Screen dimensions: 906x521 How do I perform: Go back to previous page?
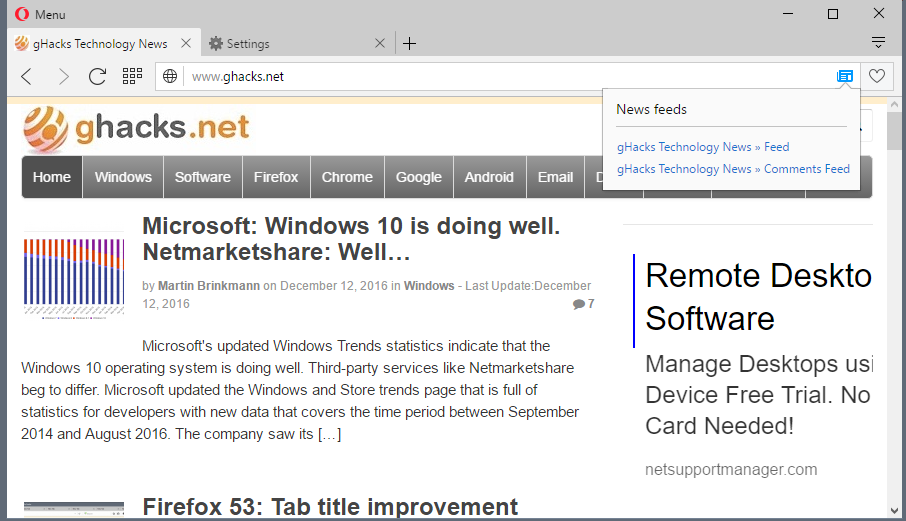[27, 76]
